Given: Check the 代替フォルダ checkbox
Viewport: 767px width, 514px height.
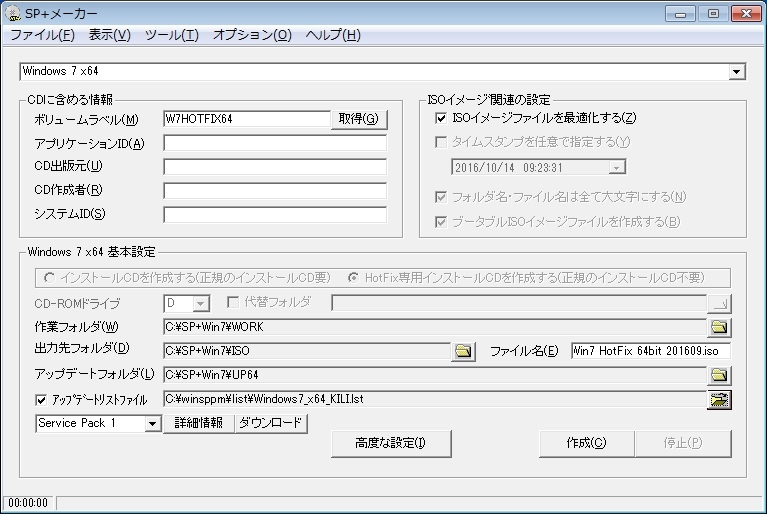Looking at the screenshot, I should tap(233, 302).
